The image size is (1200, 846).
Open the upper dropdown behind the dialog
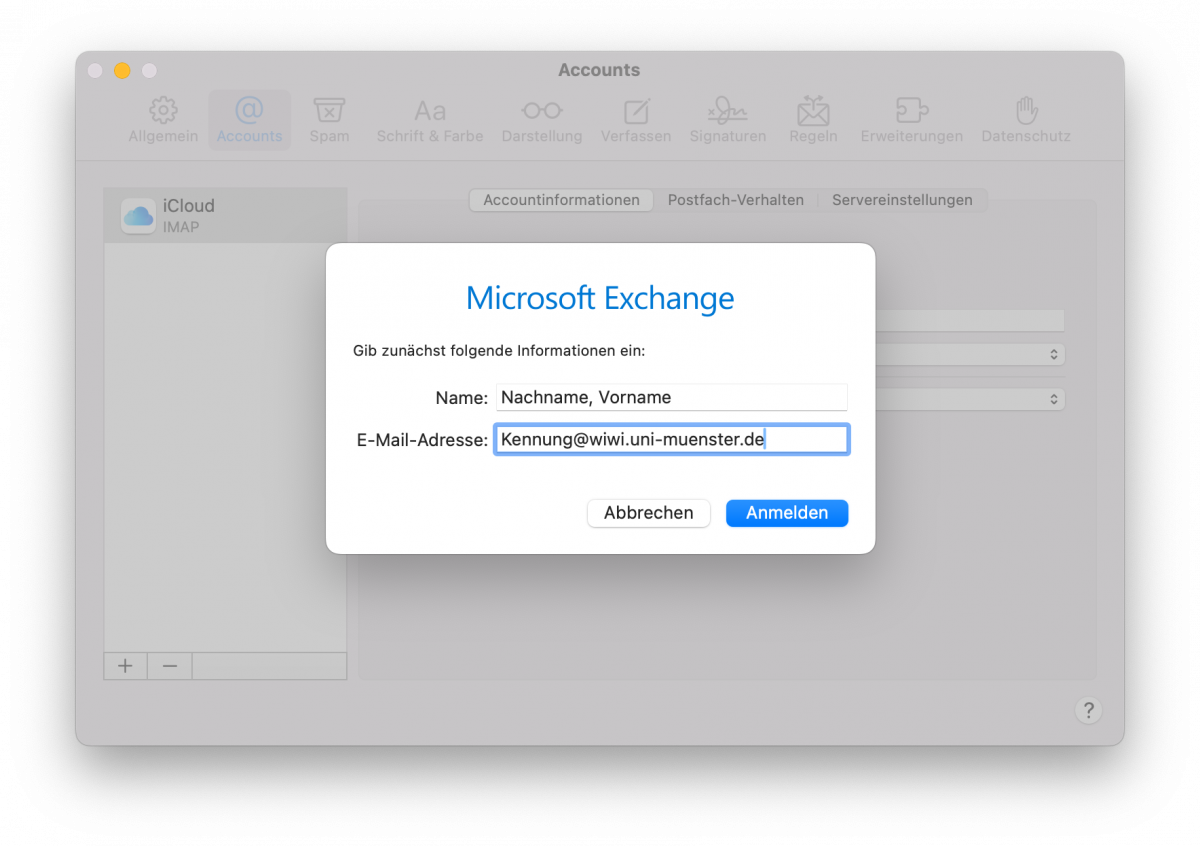pyautogui.click(x=970, y=355)
